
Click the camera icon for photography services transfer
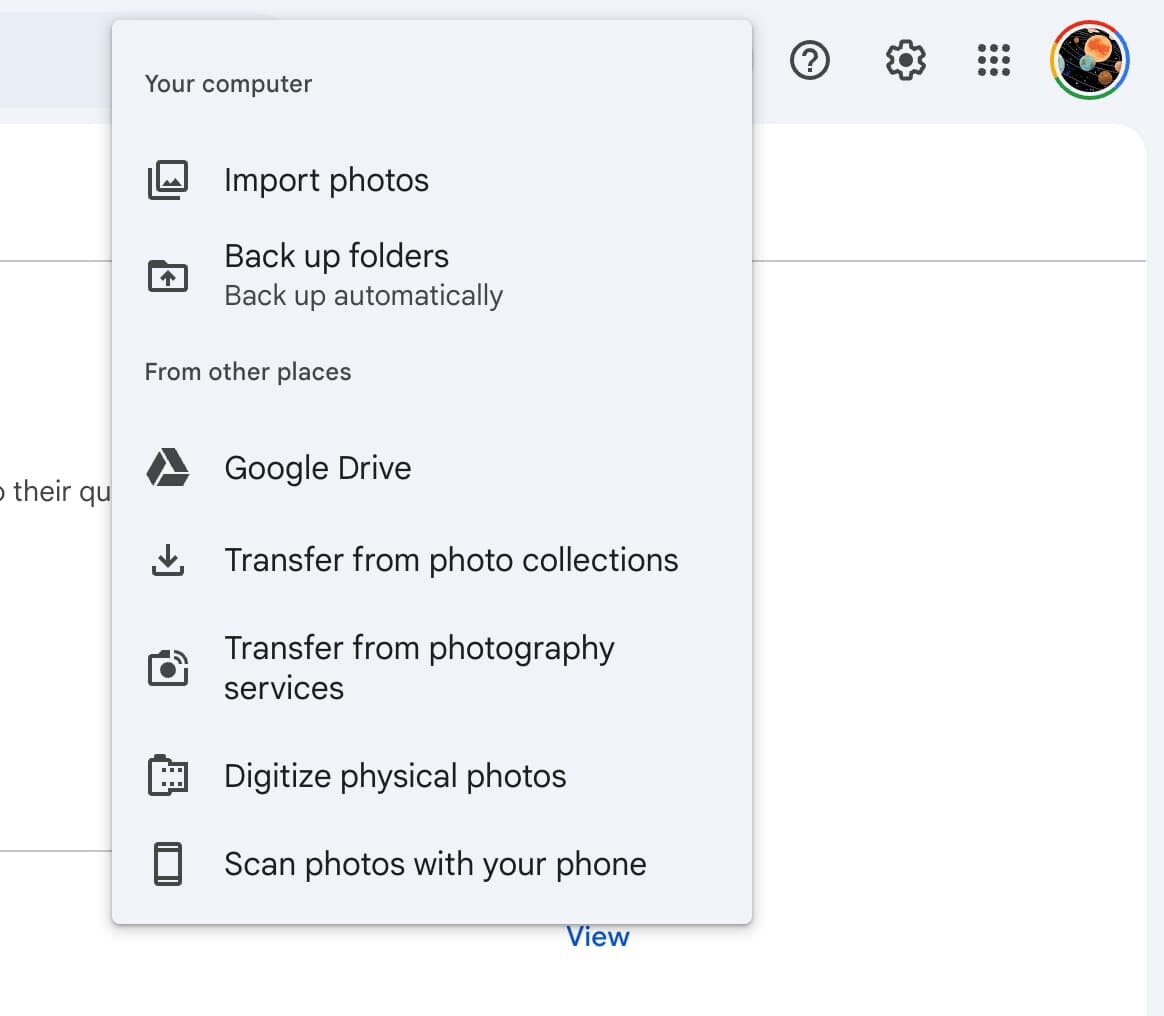pos(168,667)
